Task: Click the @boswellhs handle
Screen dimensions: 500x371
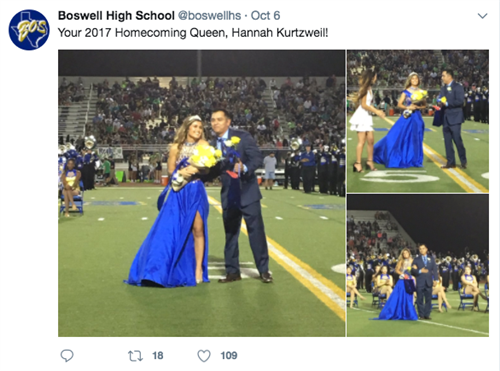Action: coord(209,16)
